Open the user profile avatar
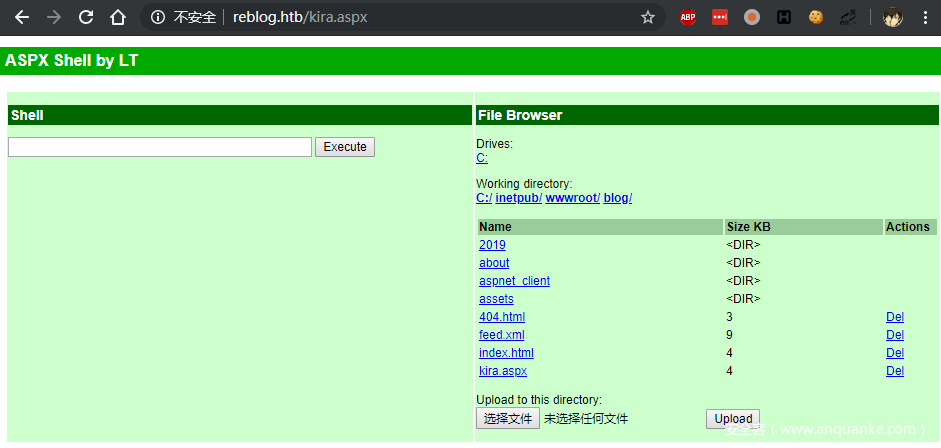This screenshot has width=941, height=448. (x=893, y=17)
